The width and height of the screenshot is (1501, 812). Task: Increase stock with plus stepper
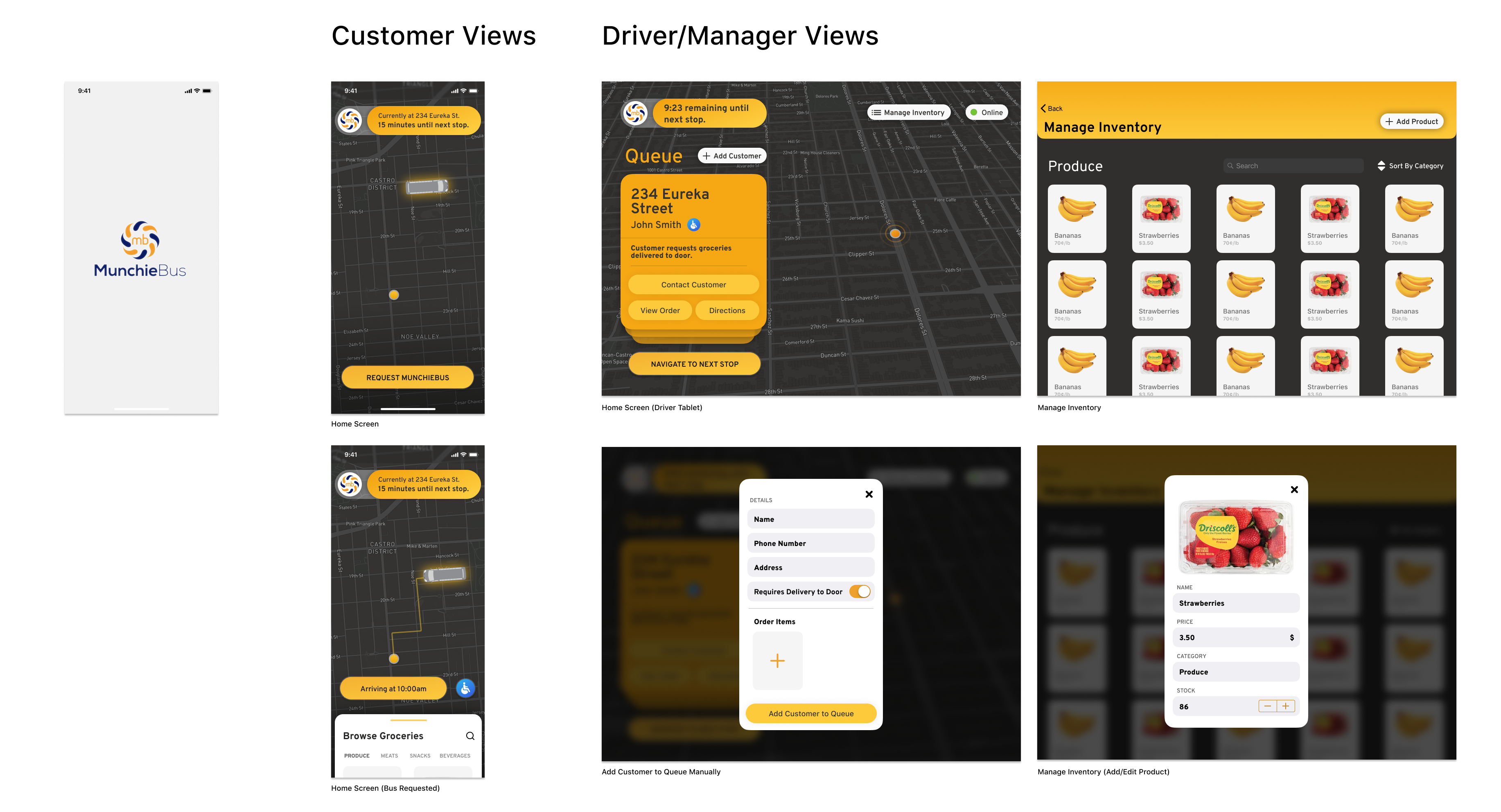[1286, 706]
